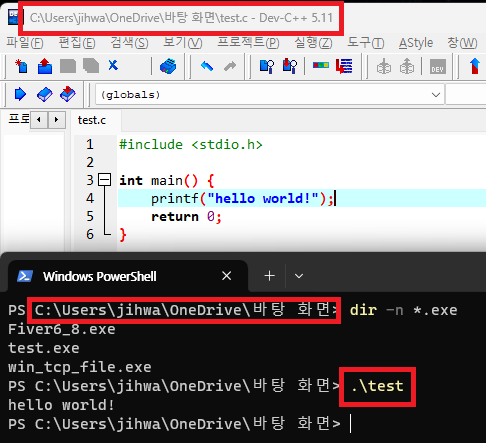Click the blue right-arrow Insert icon
Screen dimensions: 486x443
tap(20, 94)
